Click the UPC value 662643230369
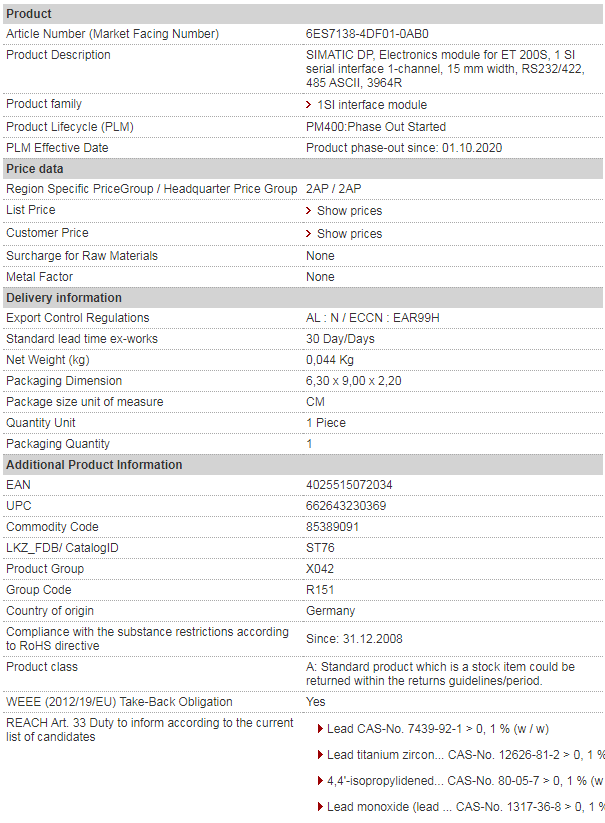The height and width of the screenshot is (823, 605). point(346,506)
